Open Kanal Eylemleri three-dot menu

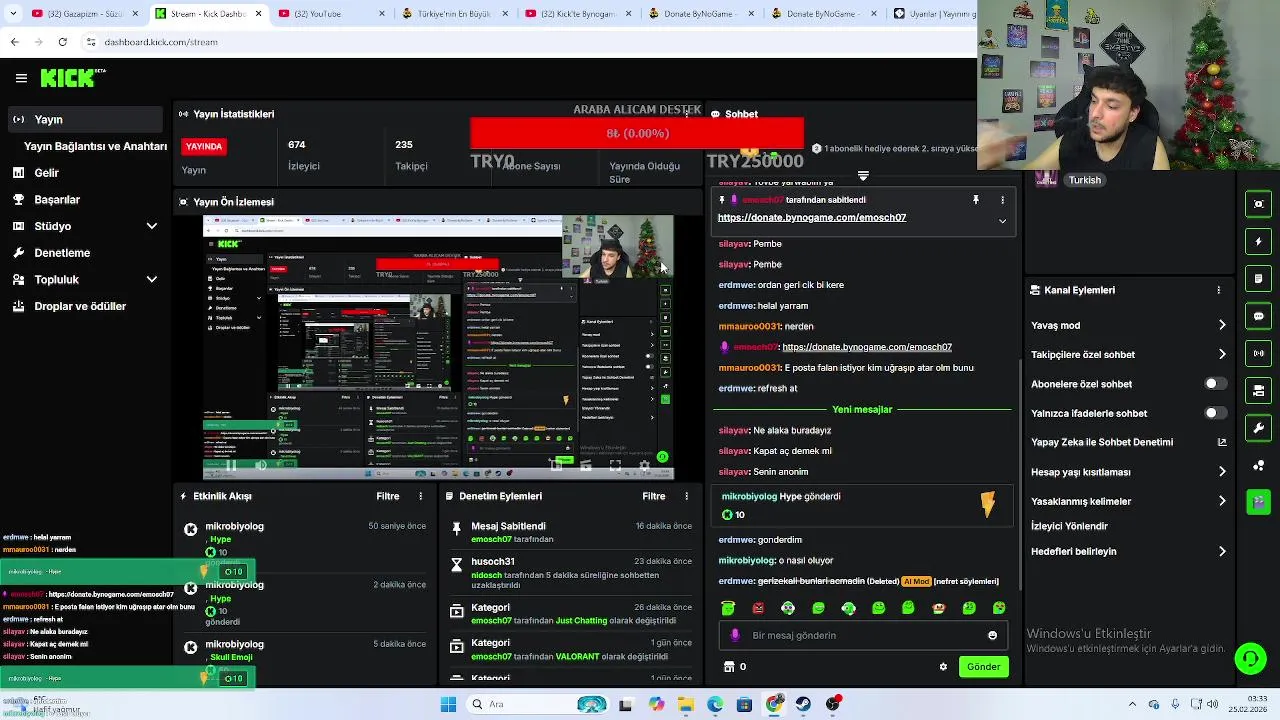pos(1218,290)
